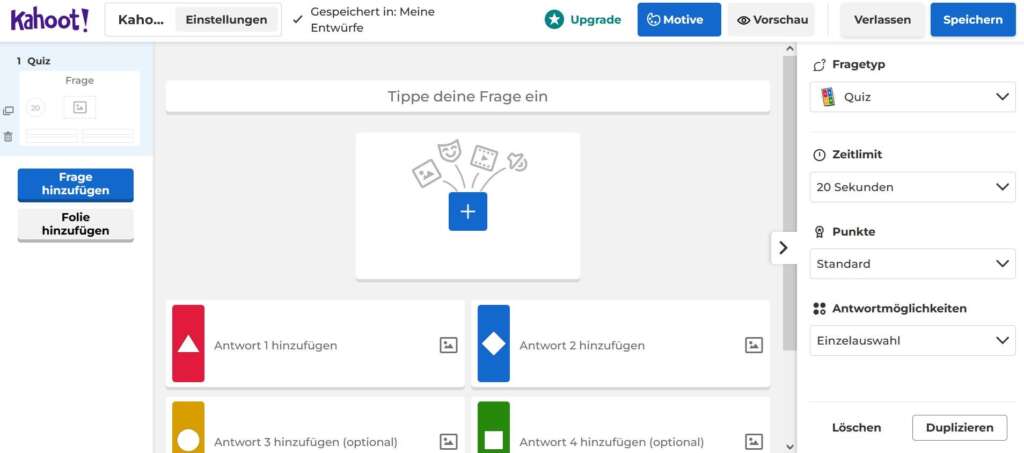
Task: Add image to answer 1
Action: 448,345
